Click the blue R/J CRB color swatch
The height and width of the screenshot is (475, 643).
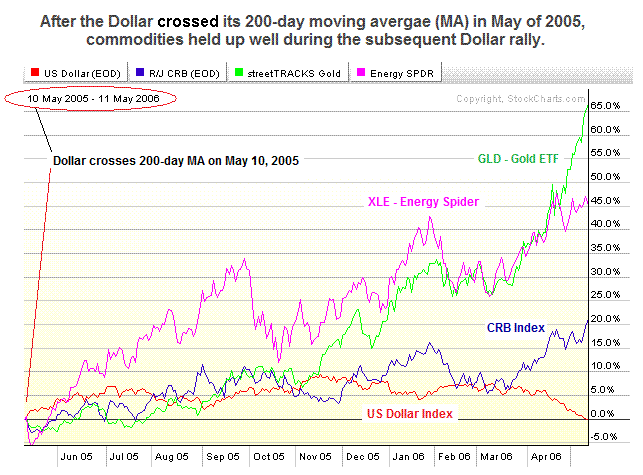click(140, 73)
